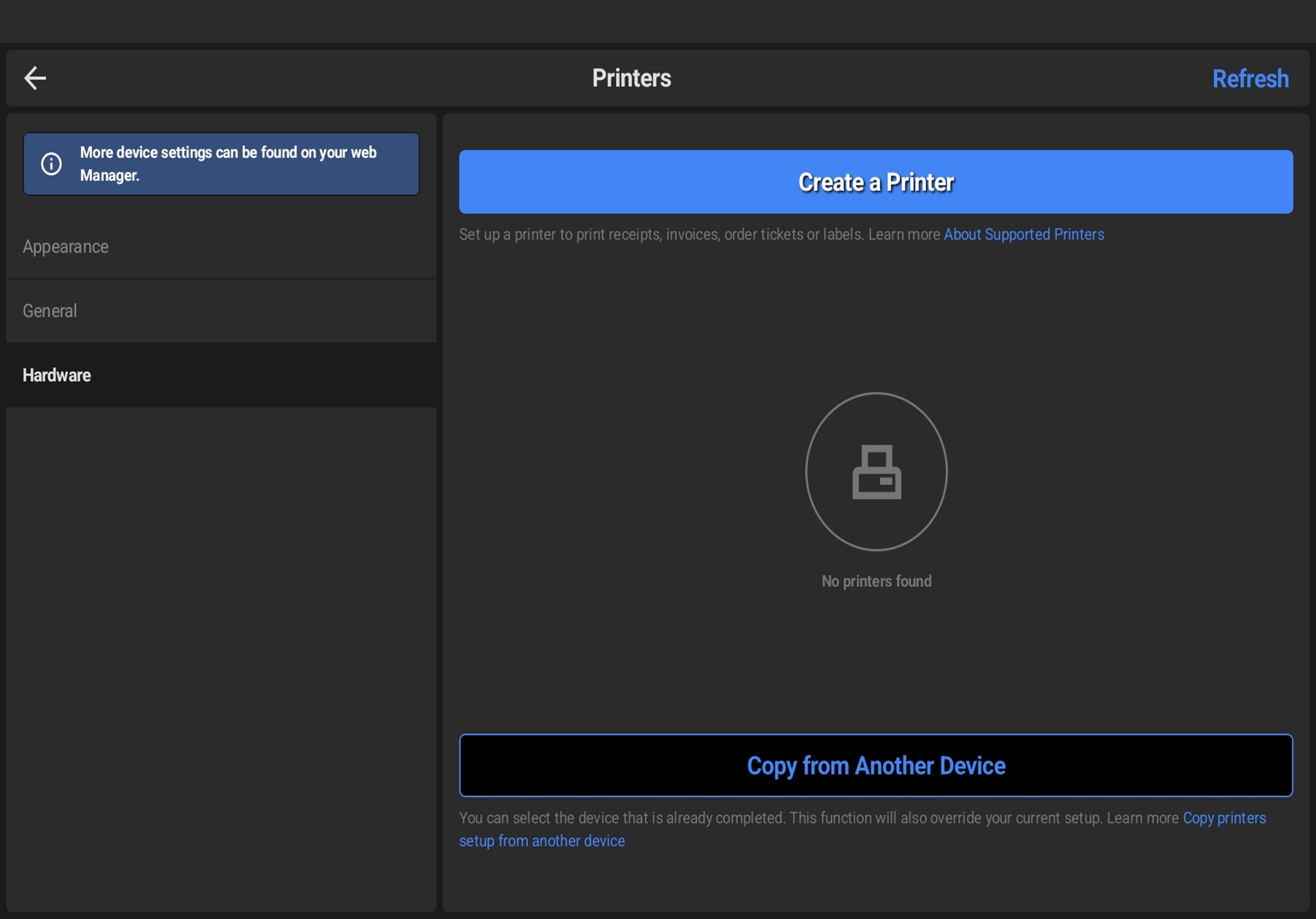Switch to the General settings section
The height and width of the screenshot is (919, 1316).
(x=50, y=311)
